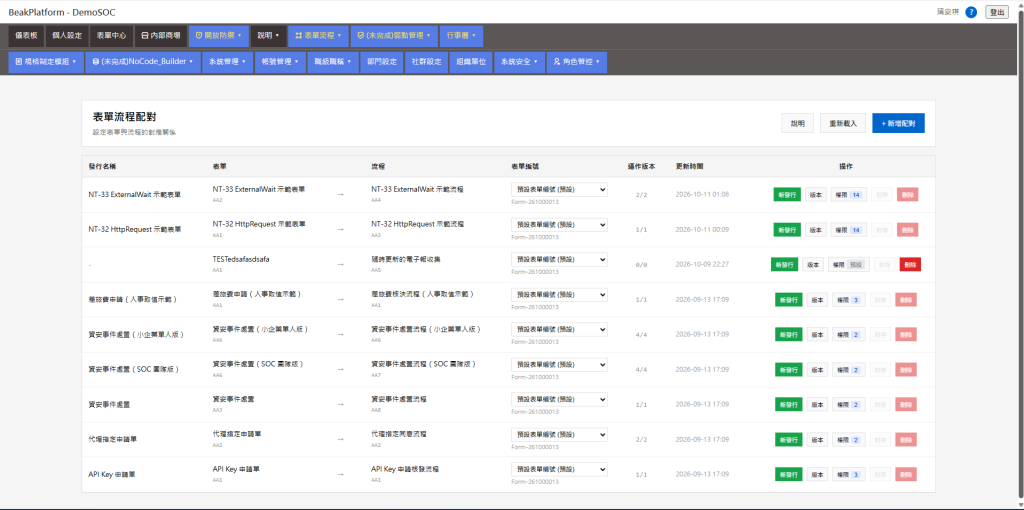Click 版本 in the 差旅費申請 row
The height and width of the screenshot is (510, 1024).
[x=817, y=300]
